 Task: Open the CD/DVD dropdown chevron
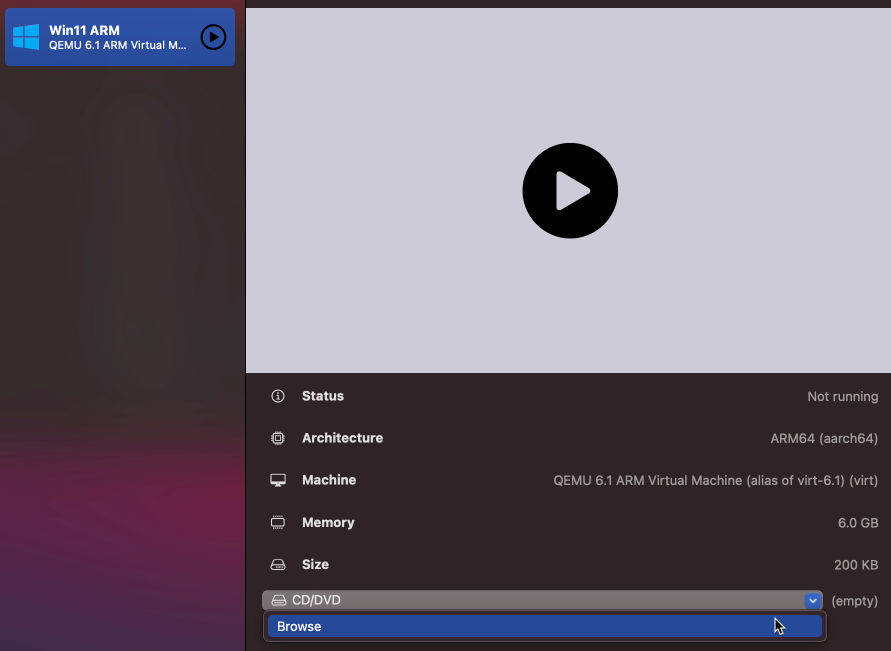click(813, 600)
